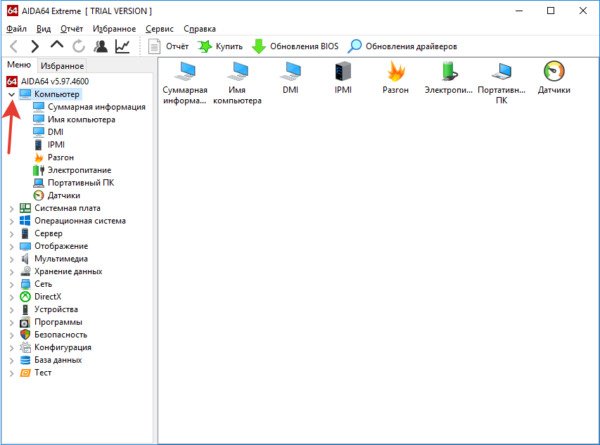Open Электропи... battery icon in right pane

tap(448, 77)
